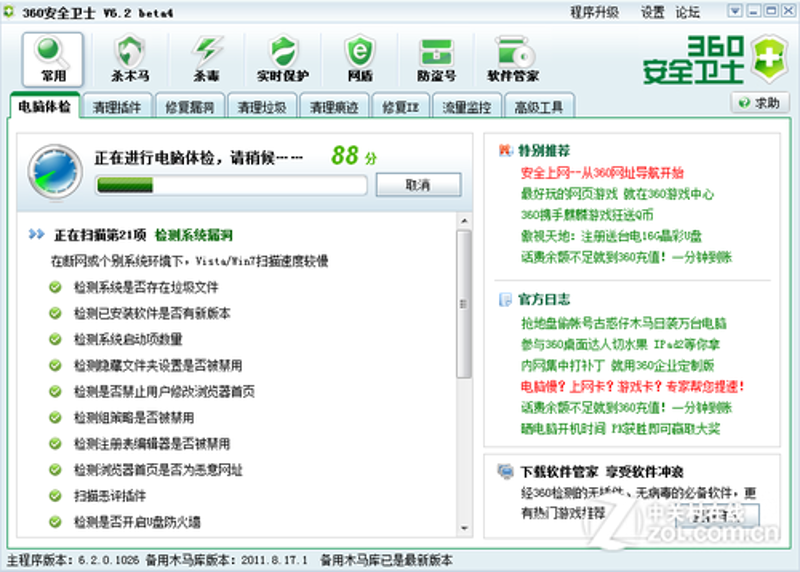Click status bar text 备用木马库已是最新版本
Screen dimensions: 800x572
pos(386,560)
